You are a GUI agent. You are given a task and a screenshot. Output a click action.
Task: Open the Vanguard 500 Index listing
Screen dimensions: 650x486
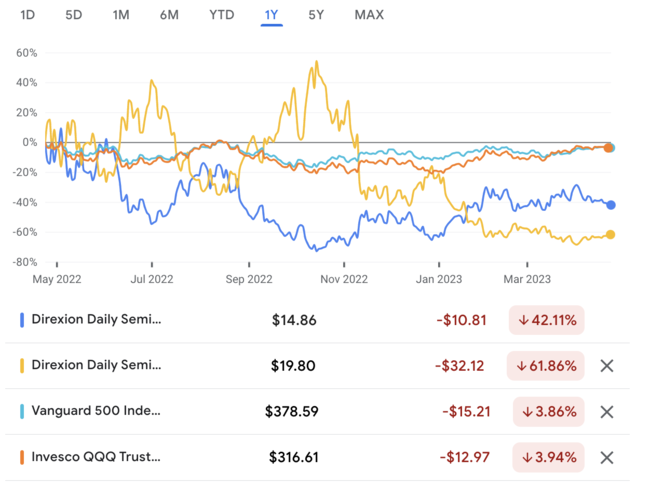coord(317,412)
